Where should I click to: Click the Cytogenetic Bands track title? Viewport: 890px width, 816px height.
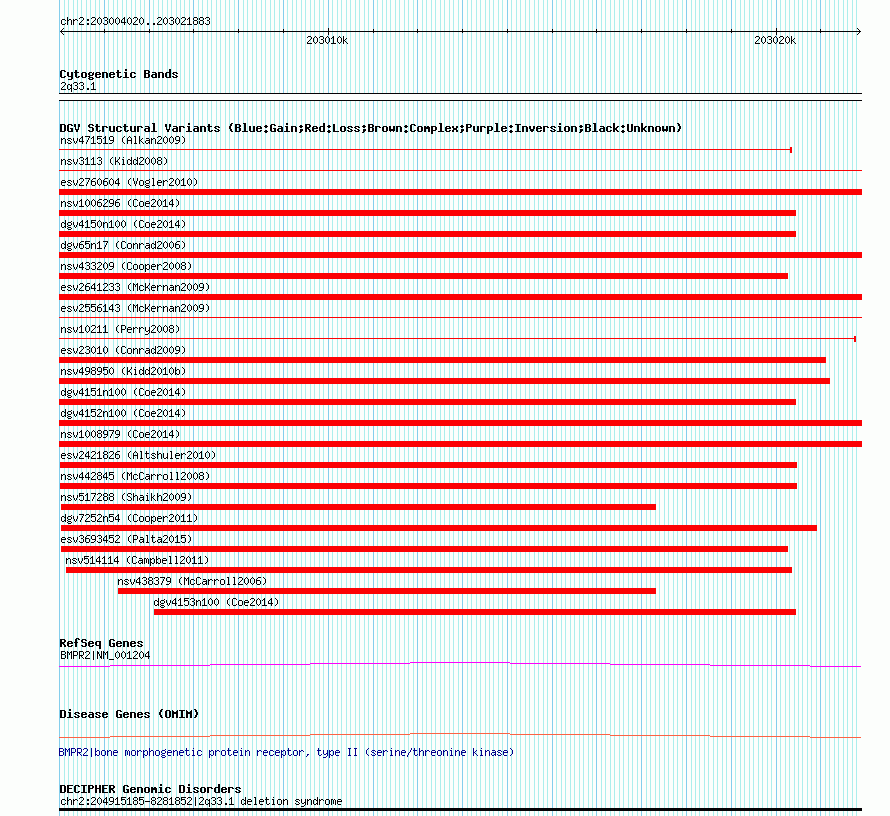[x=119, y=74]
